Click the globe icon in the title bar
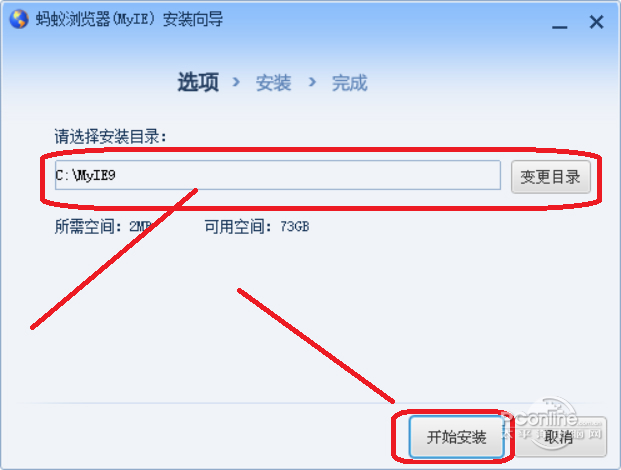 19,19
